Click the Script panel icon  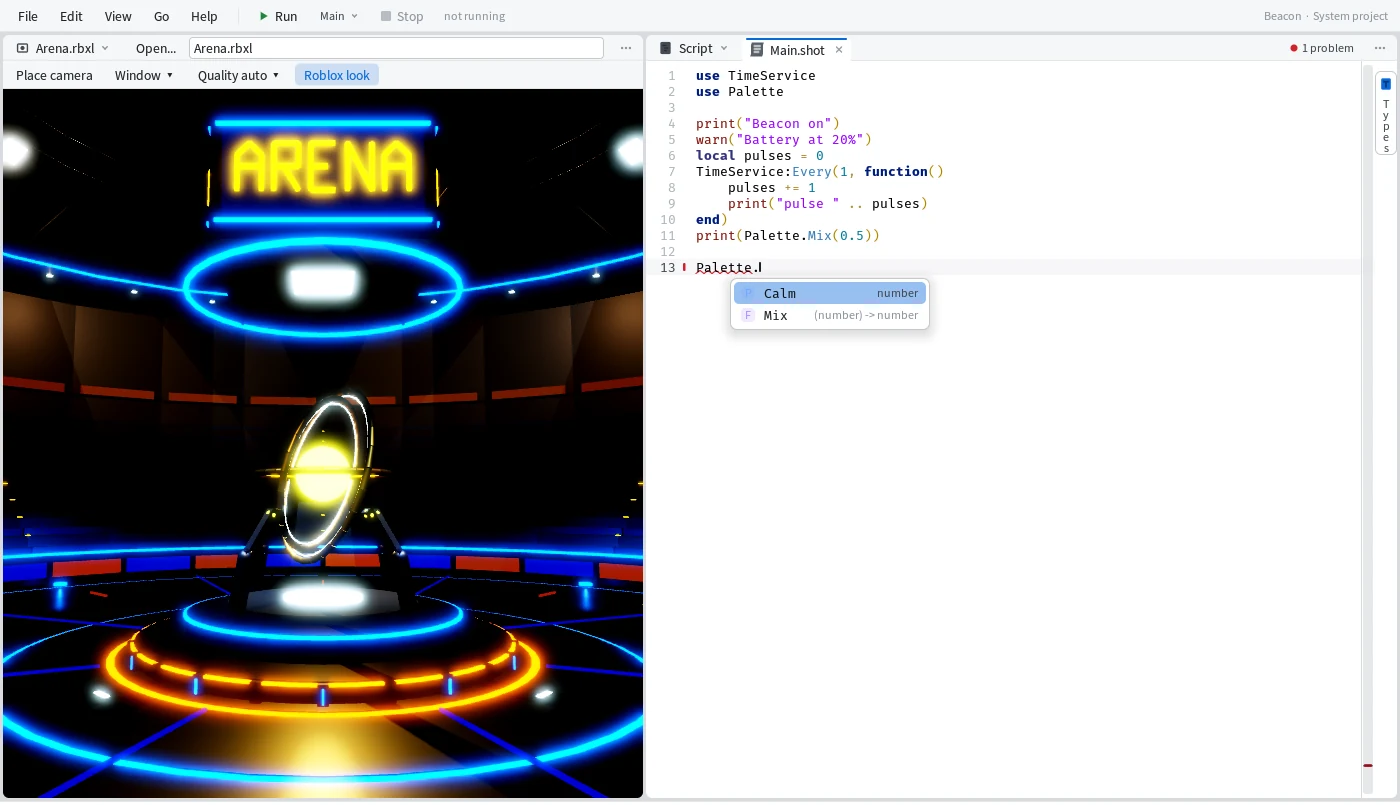665,48
